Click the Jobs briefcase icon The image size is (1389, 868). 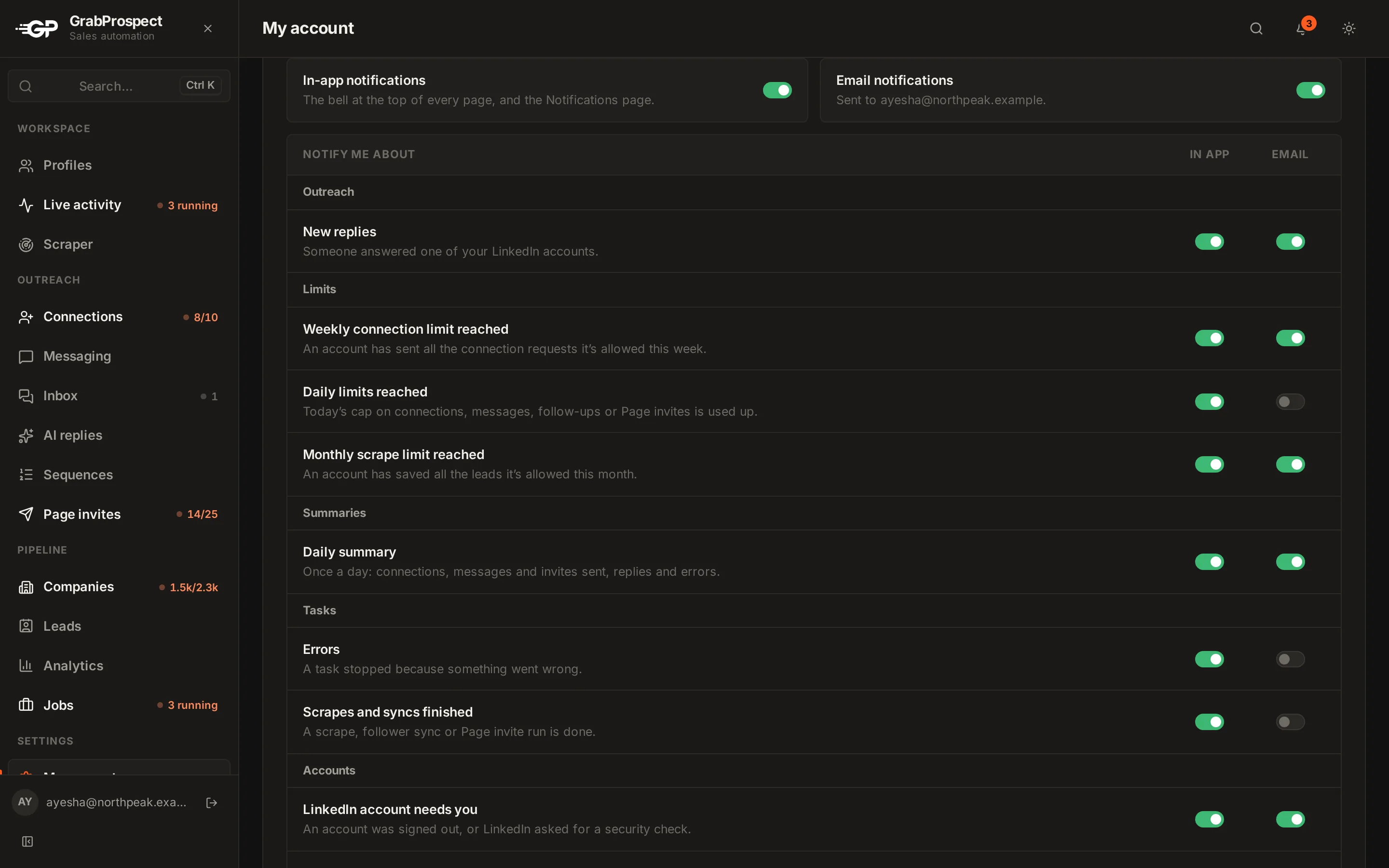pos(26,705)
